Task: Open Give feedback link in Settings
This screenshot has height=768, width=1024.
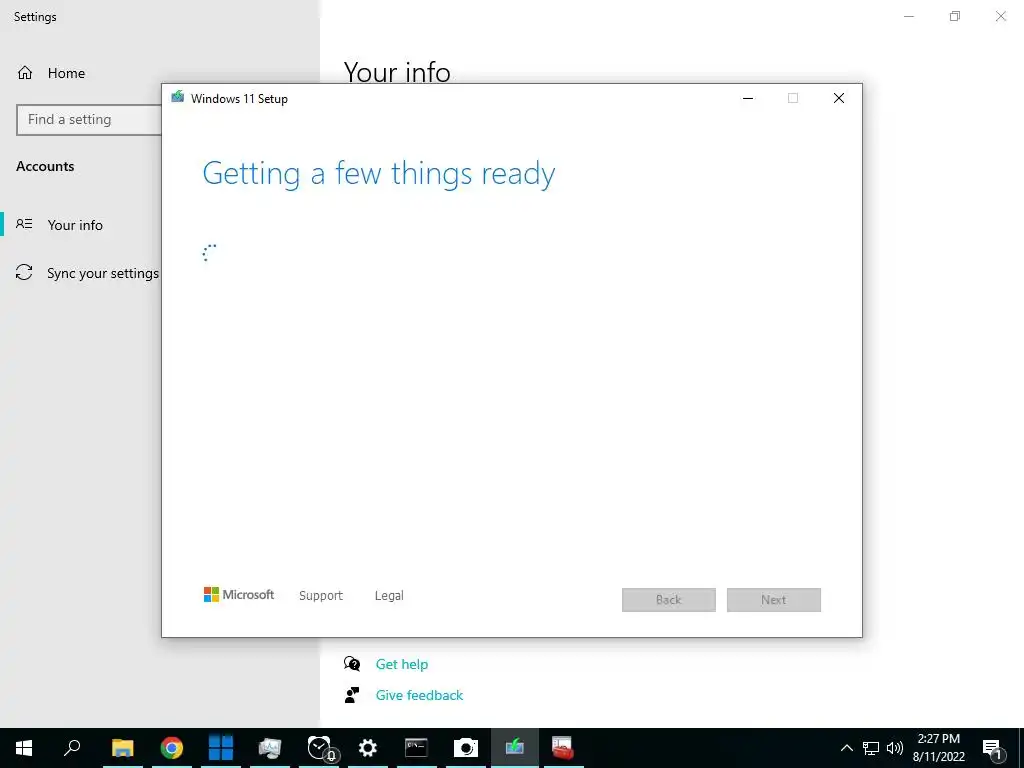Action: [x=419, y=695]
